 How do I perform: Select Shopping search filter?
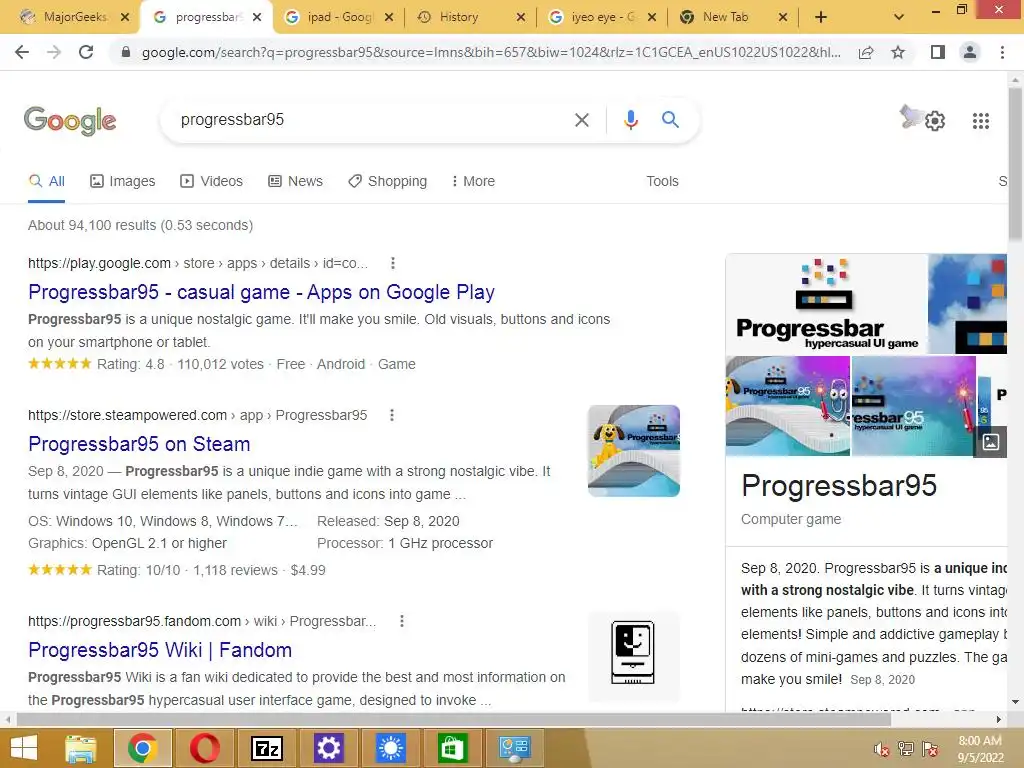pyautogui.click(x=388, y=181)
